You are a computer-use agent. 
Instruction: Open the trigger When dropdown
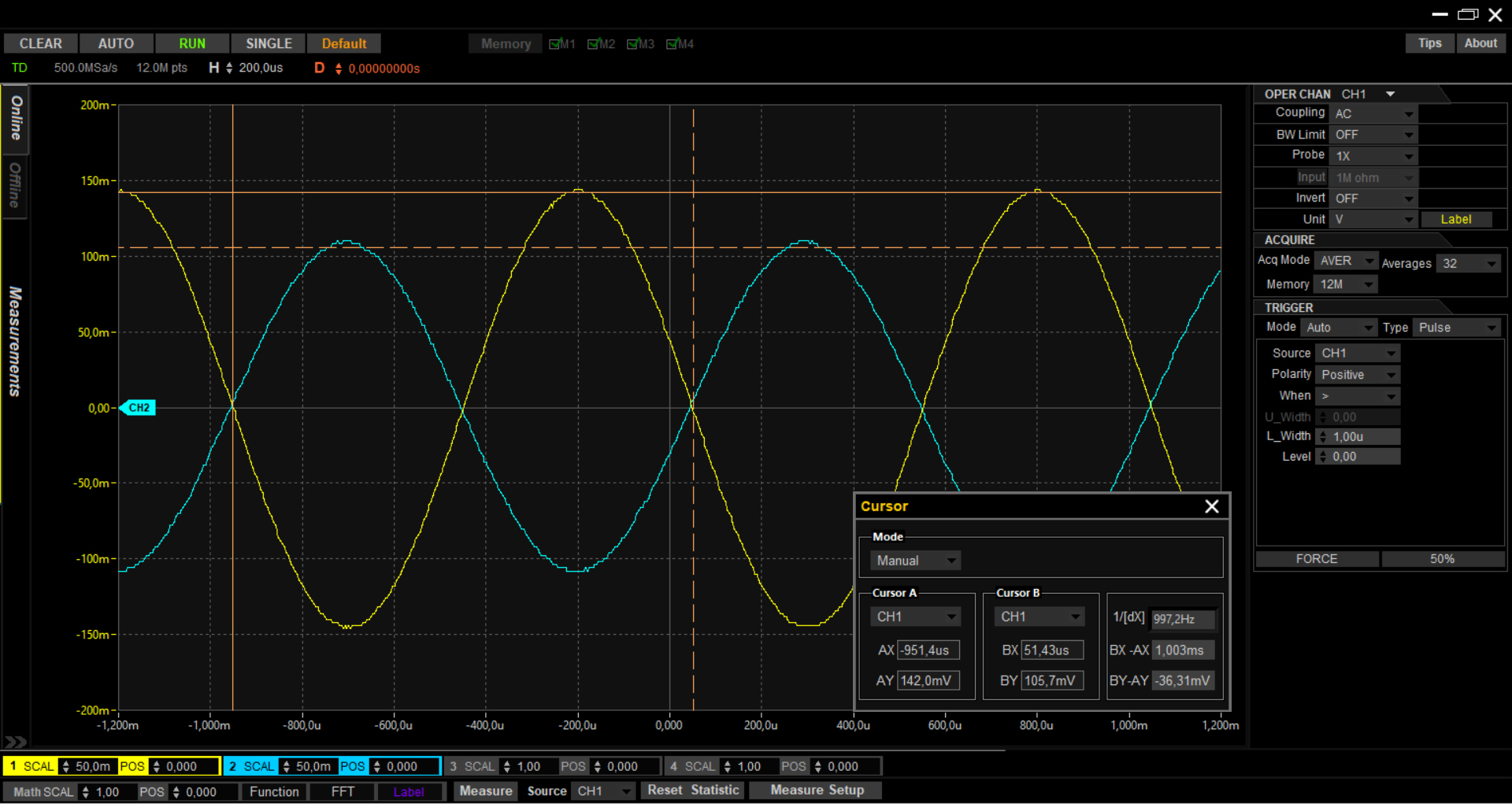(x=1358, y=396)
